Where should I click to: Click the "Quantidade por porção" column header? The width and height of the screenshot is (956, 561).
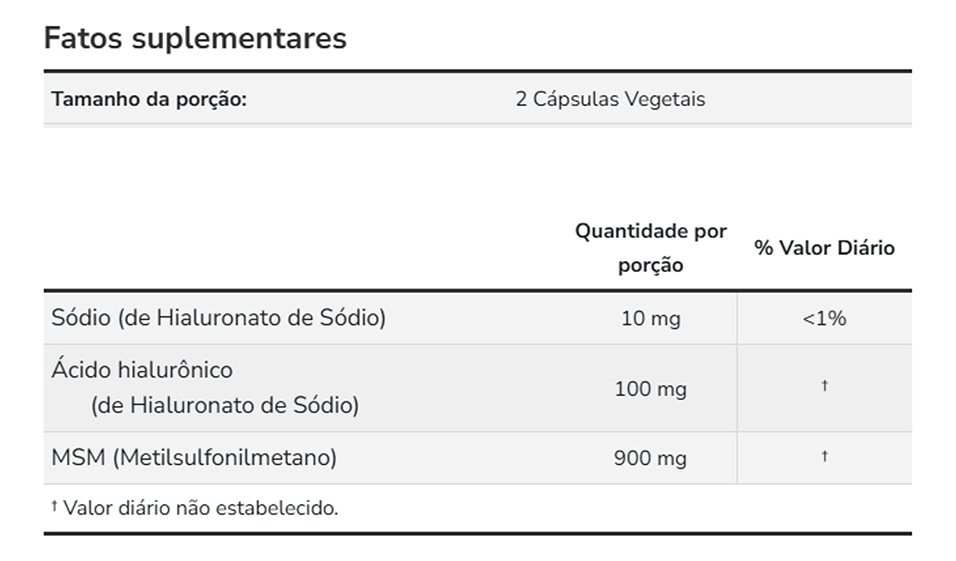pos(650,248)
